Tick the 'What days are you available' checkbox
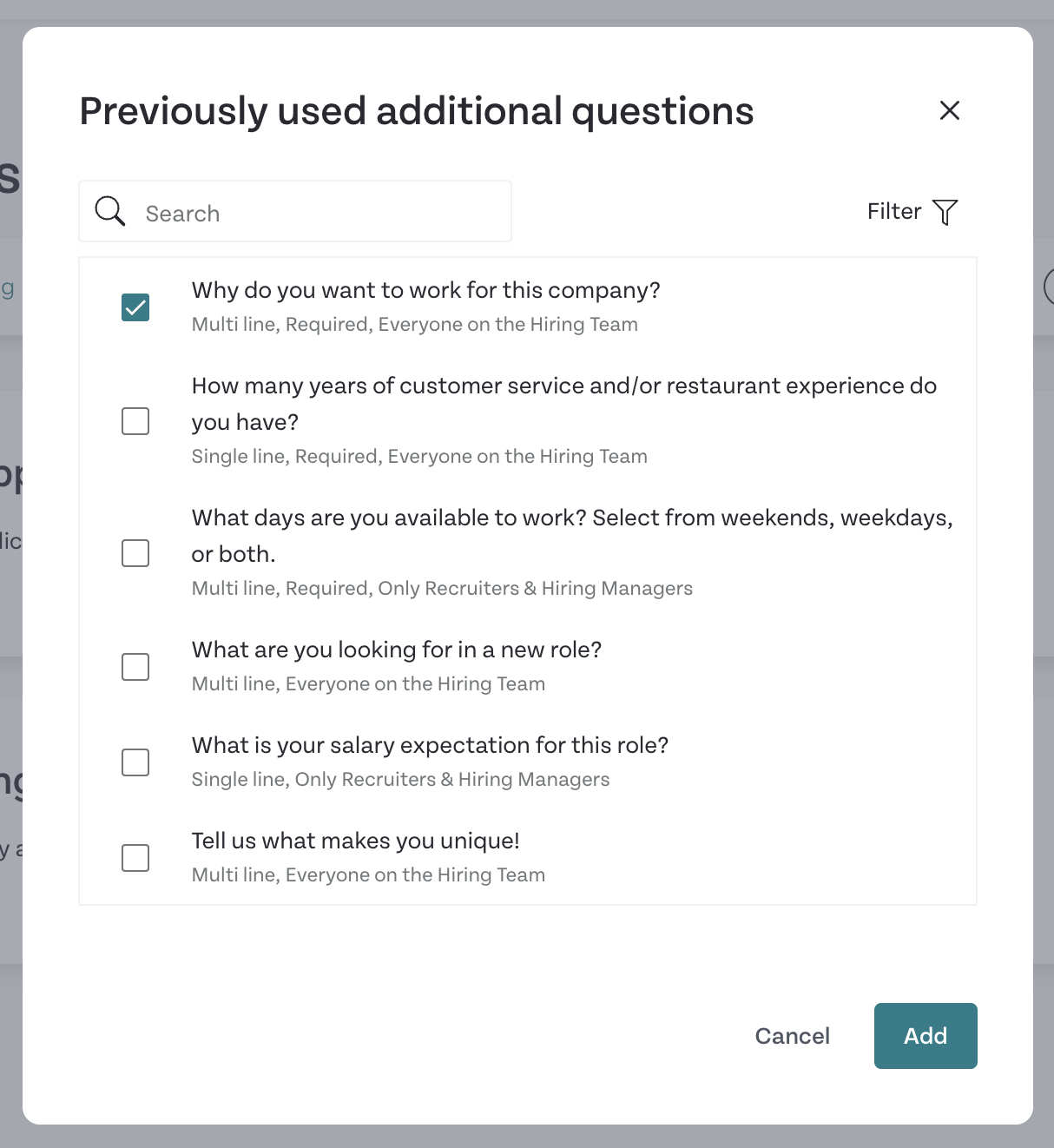The height and width of the screenshot is (1148, 1054). coord(135,553)
